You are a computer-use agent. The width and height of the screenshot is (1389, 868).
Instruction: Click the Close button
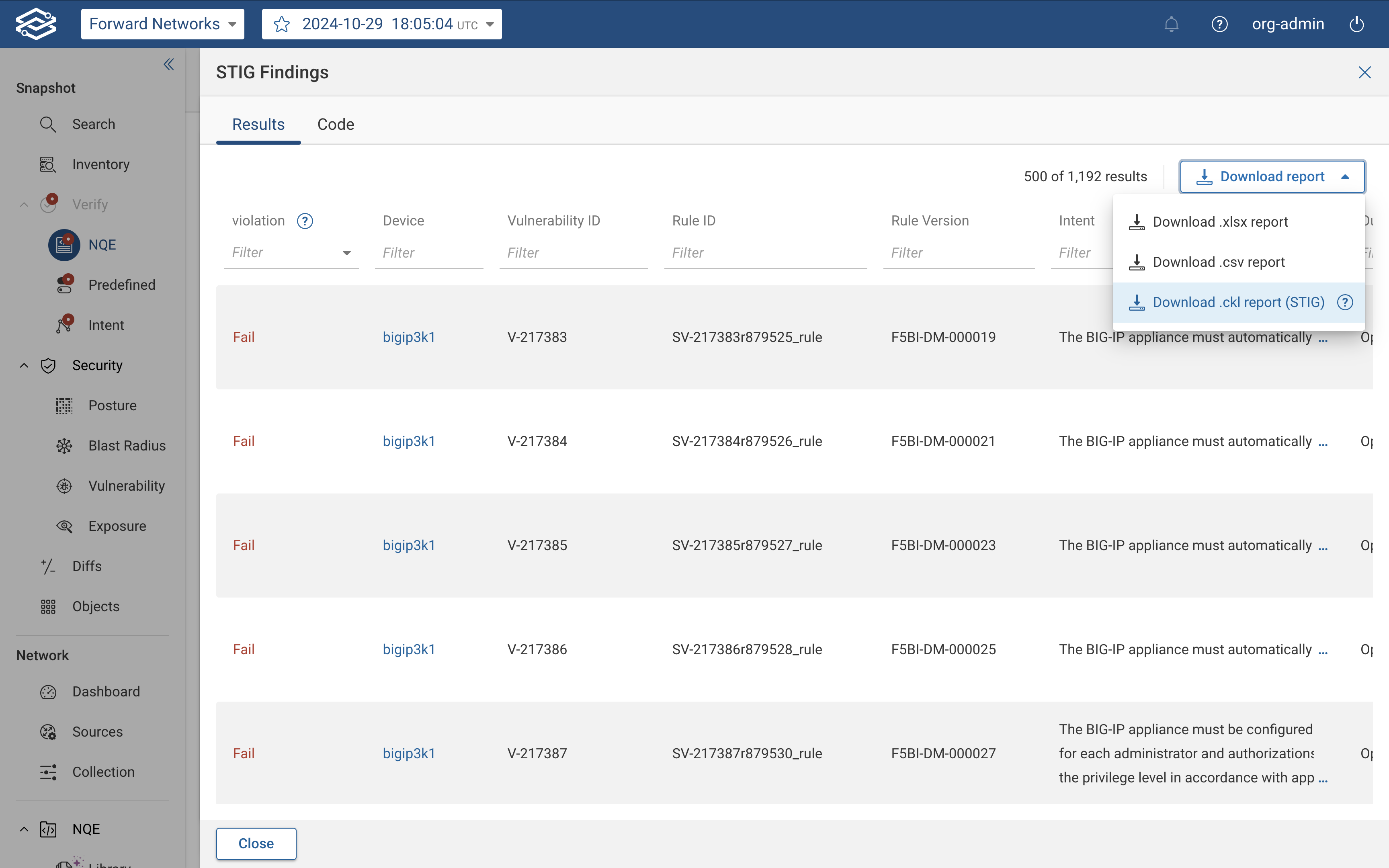256,843
